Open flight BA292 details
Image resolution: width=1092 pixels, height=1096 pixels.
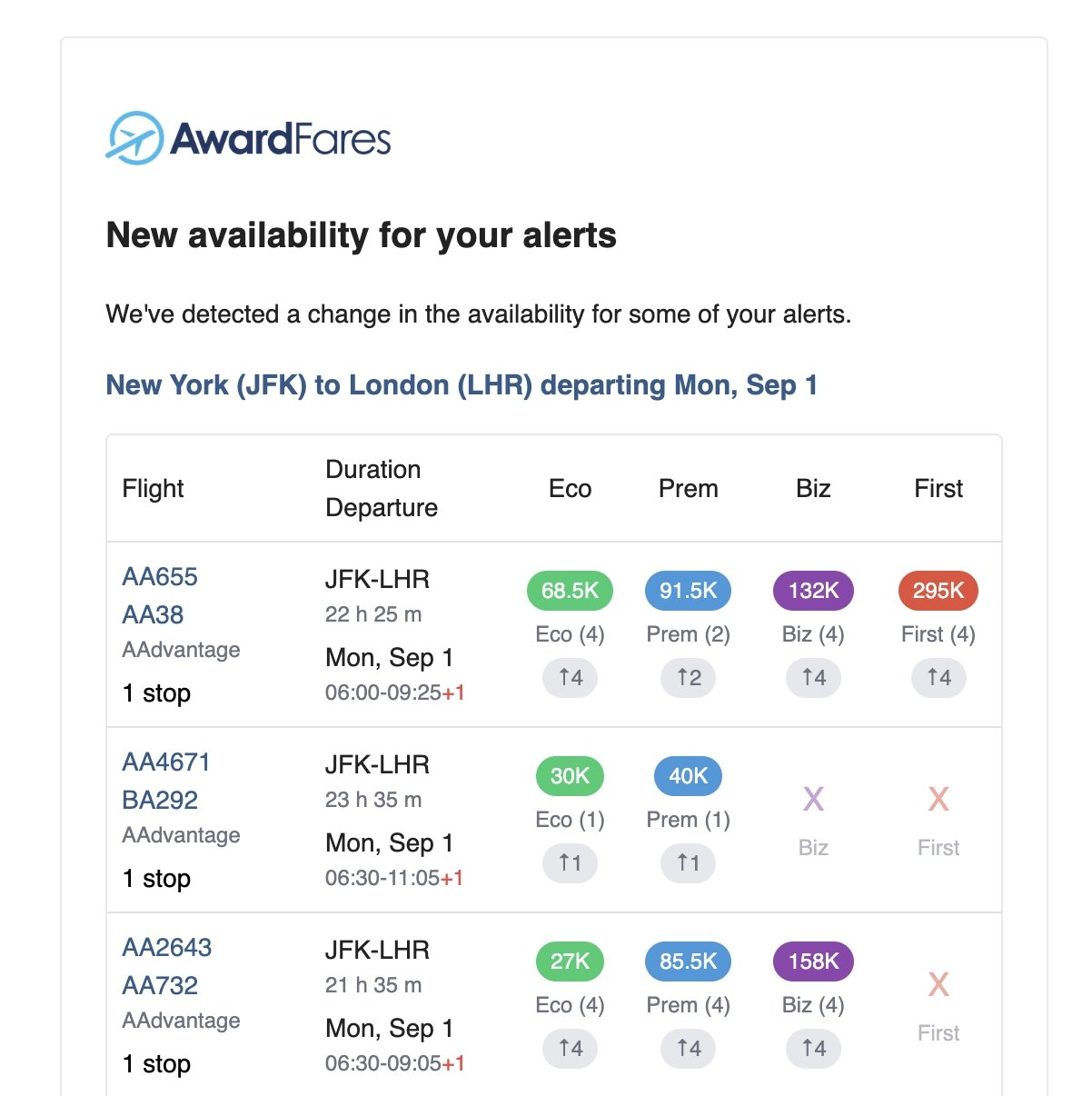click(x=160, y=801)
